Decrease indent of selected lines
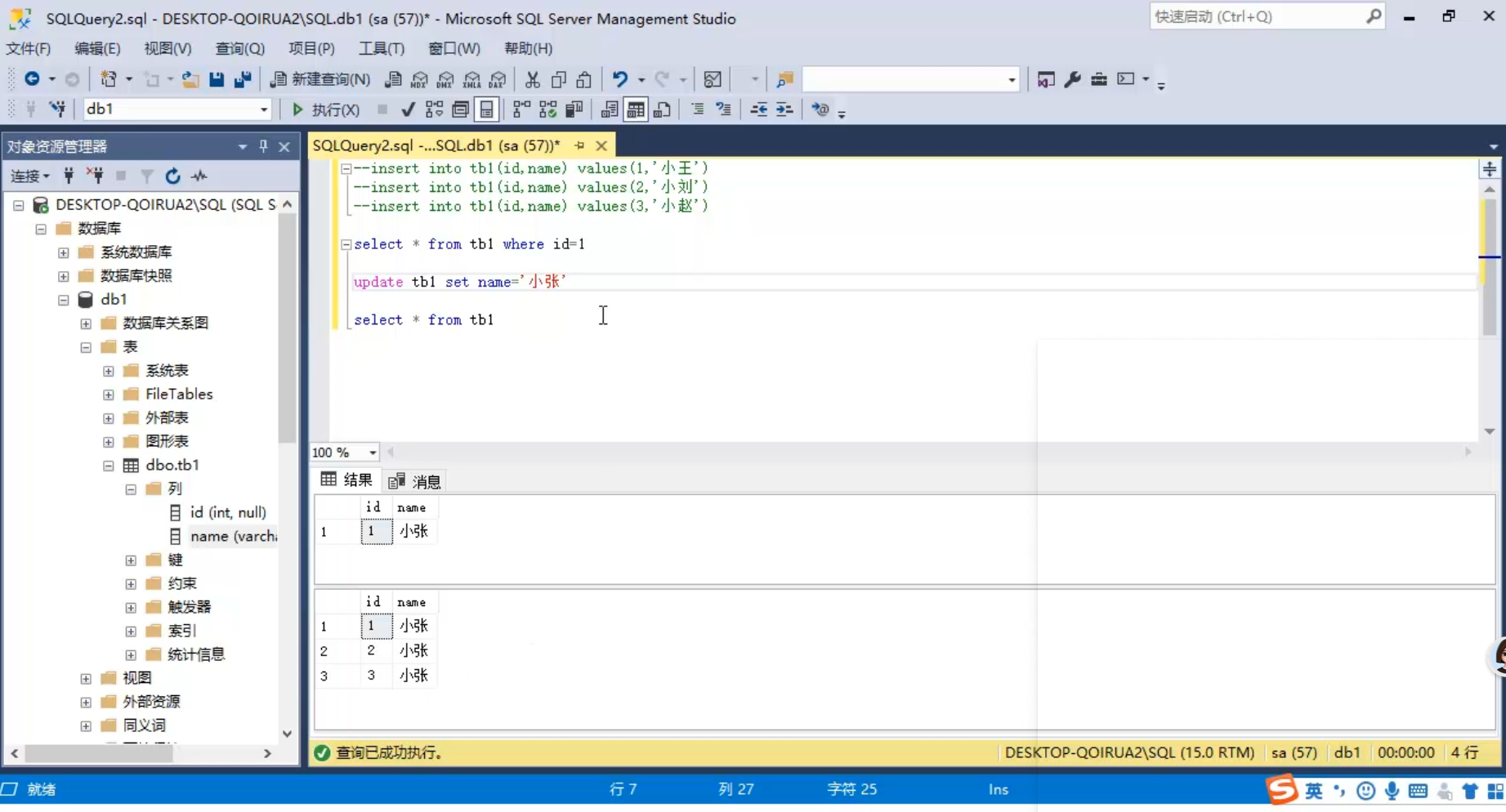1506x812 pixels. coord(759,109)
